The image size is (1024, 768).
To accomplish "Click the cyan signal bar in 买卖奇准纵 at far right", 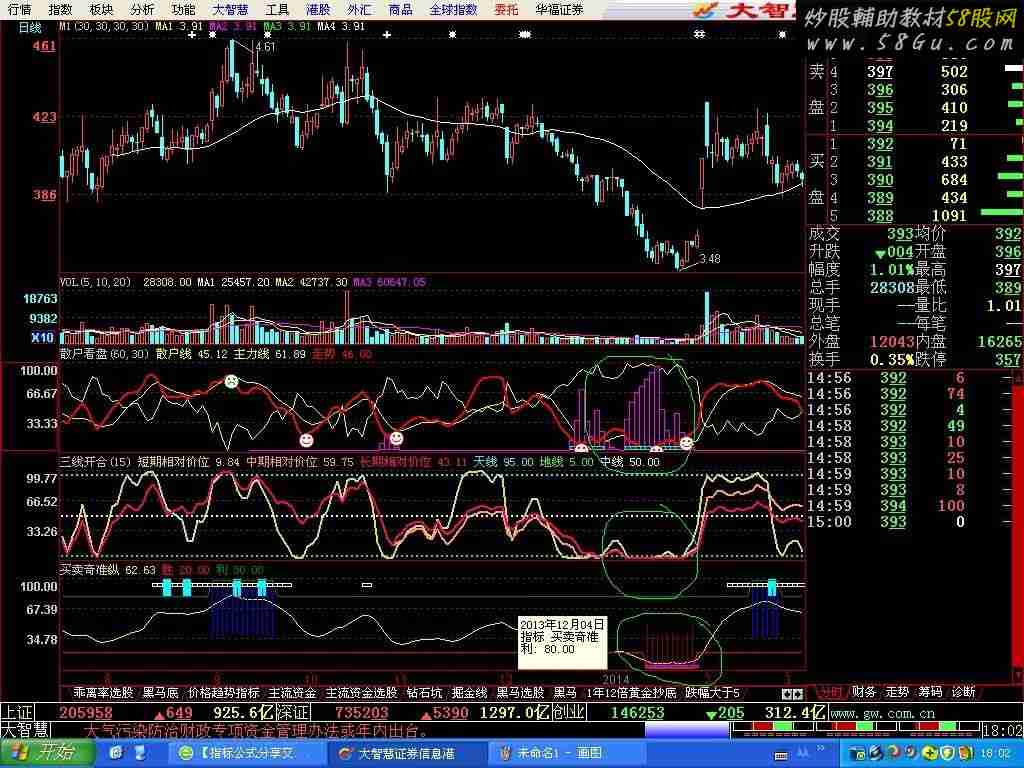I will pyautogui.click(x=772, y=586).
